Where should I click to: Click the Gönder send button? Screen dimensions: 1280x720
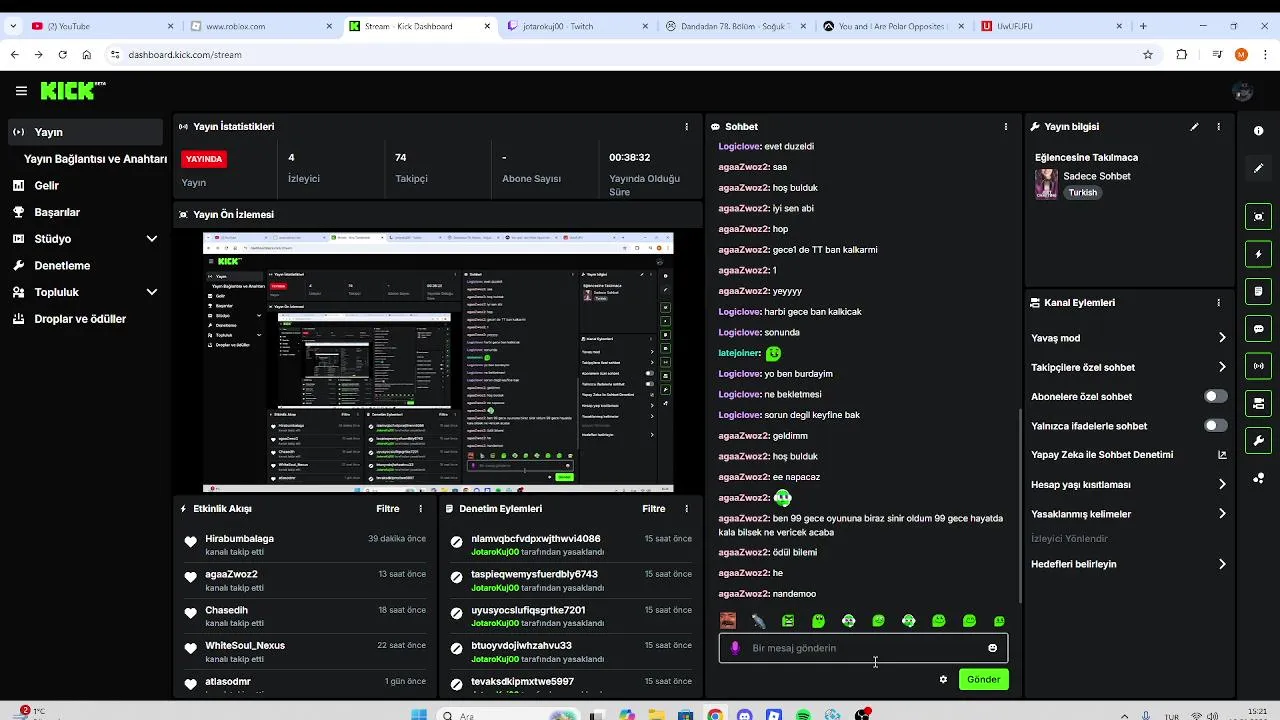point(983,679)
